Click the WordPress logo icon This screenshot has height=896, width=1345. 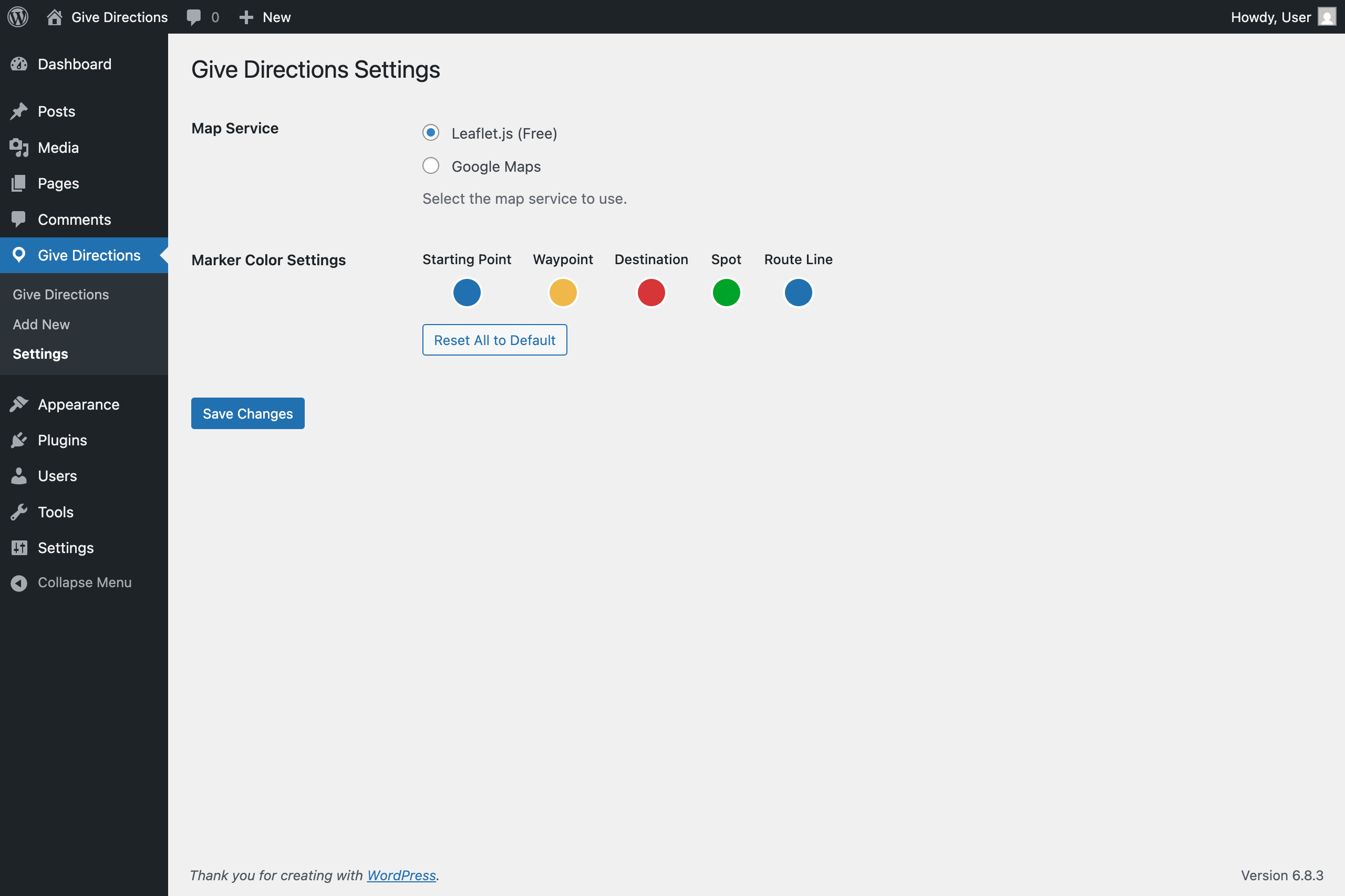click(18, 17)
